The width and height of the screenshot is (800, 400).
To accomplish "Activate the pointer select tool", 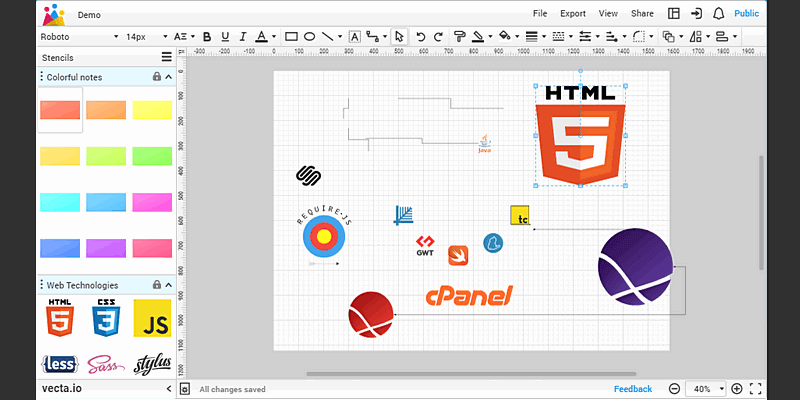I will coord(398,37).
